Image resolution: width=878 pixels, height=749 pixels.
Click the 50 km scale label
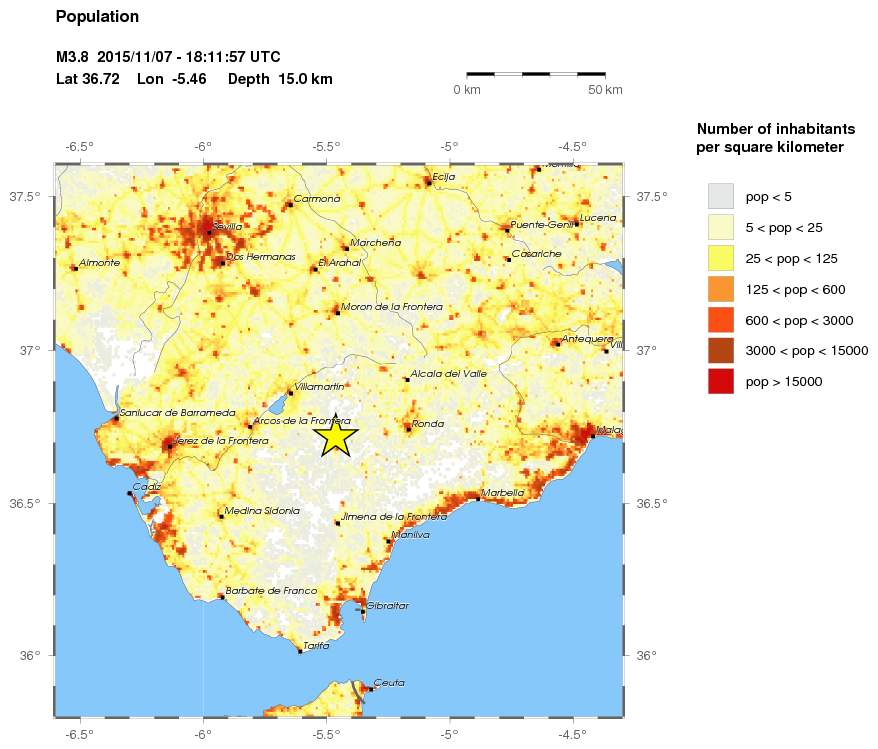(605, 90)
